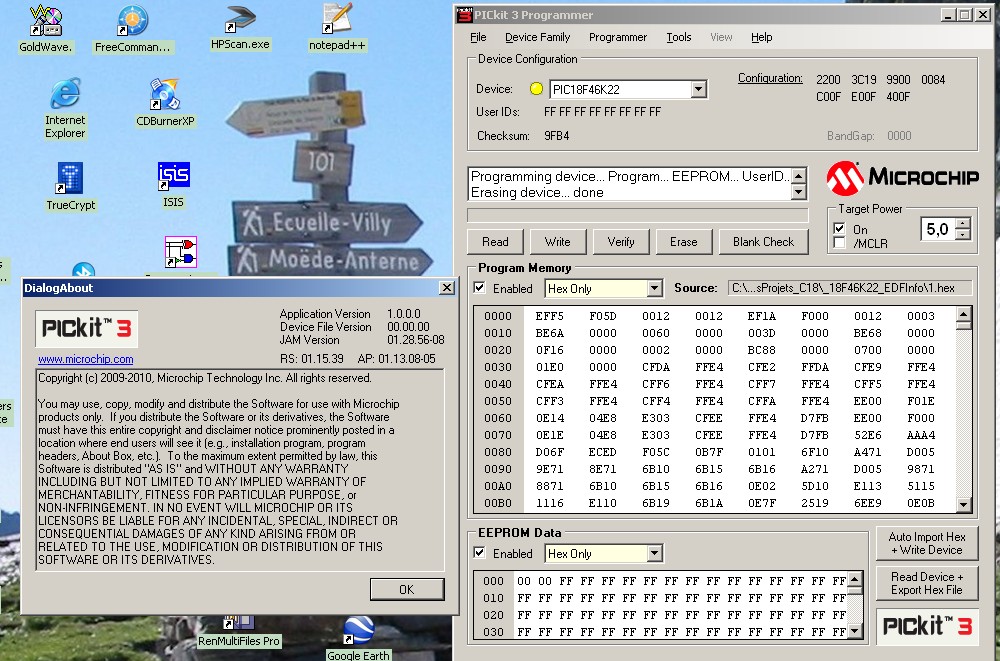1000x661 pixels.
Task: Click the Write button
Action: (x=557, y=242)
